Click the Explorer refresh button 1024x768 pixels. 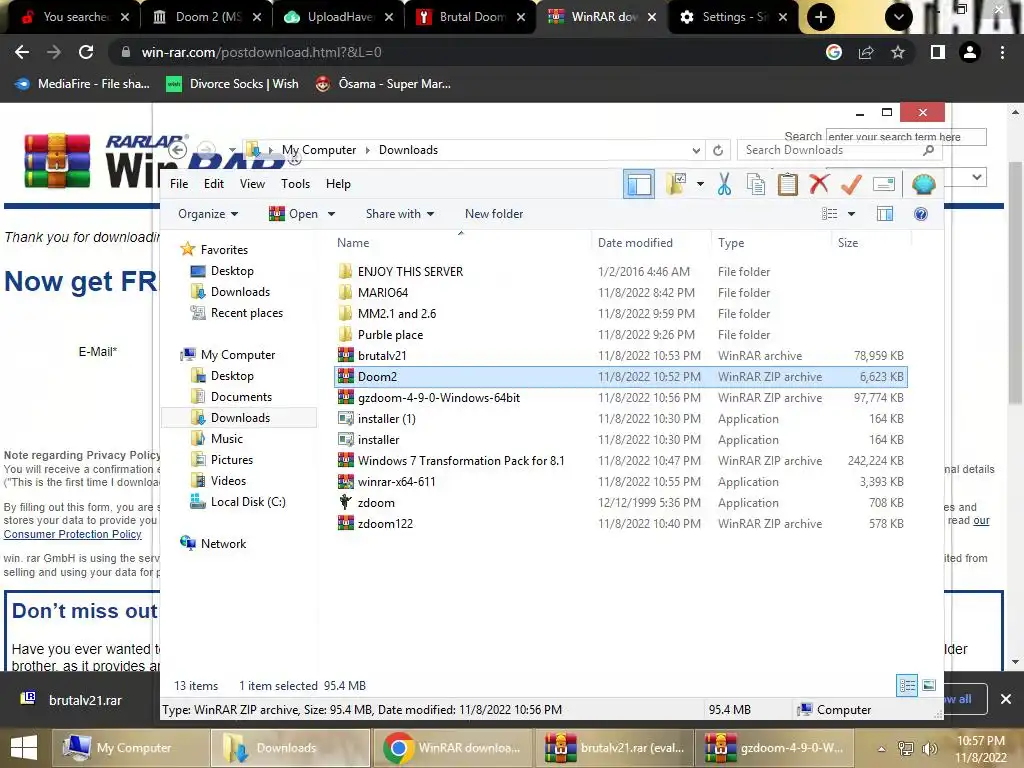[x=718, y=150]
